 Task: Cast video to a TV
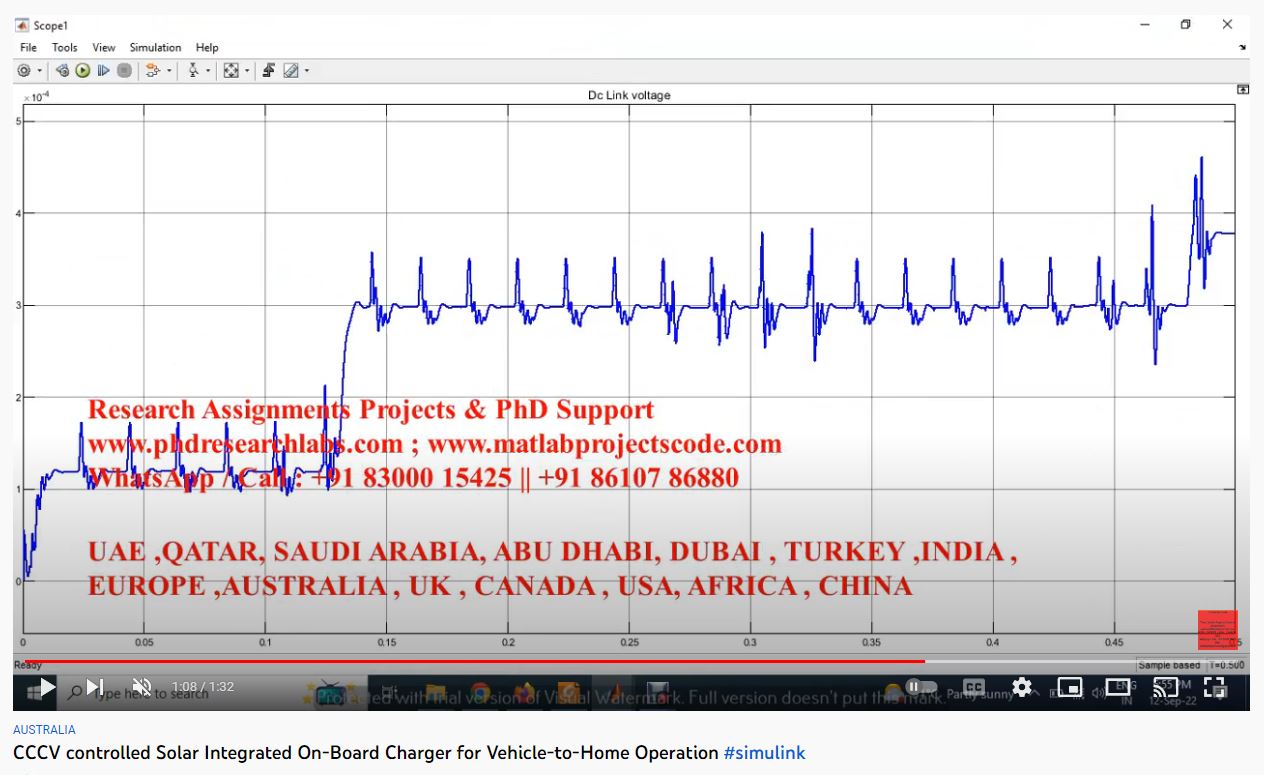click(x=1165, y=687)
